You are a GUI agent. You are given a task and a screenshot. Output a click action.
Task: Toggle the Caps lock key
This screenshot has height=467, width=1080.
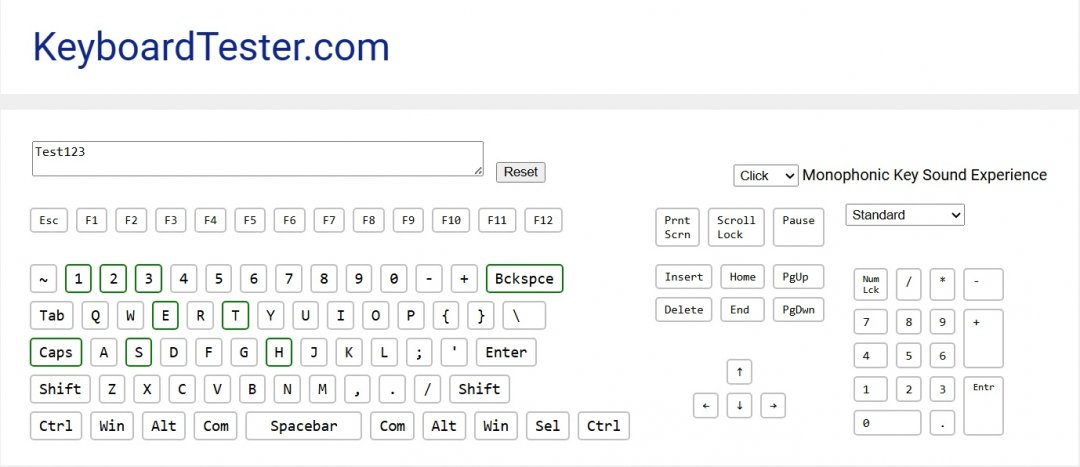56,352
